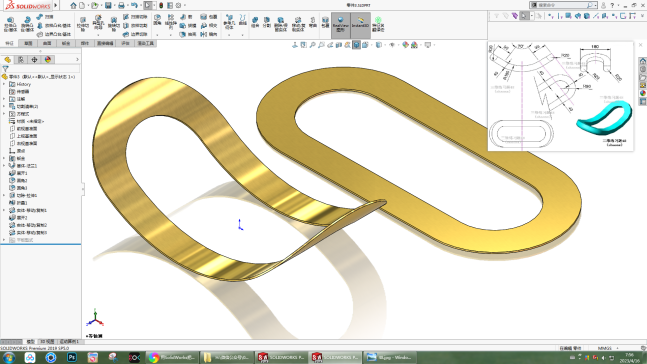This screenshot has height=364, width=647.
Task: Open the PropertyManager tab
Action: pyautogui.click(x=21, y=60)
